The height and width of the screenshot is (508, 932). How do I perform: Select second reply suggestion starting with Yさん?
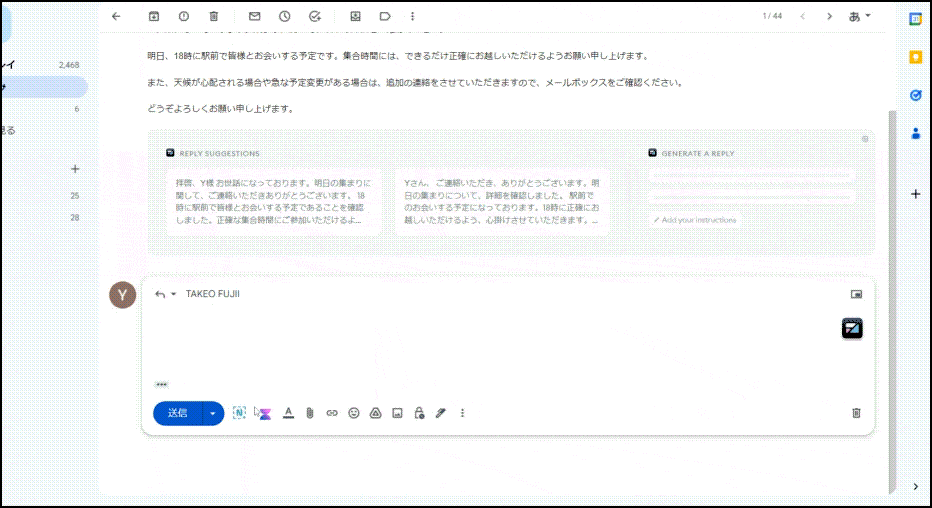pos(502,202)
